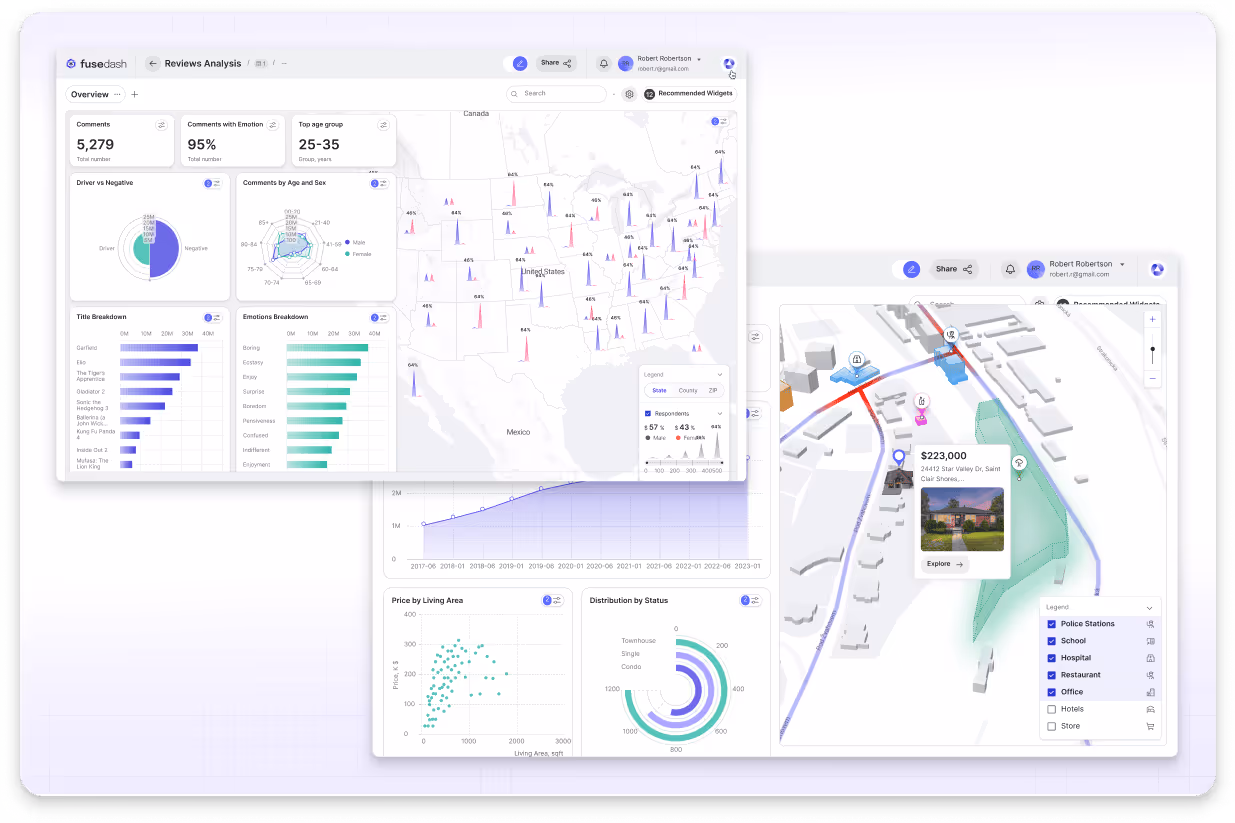Viewport: 1235px width, 823px height.
Task: Collapse the property map Legend chevron
Action: point(1150,607)
